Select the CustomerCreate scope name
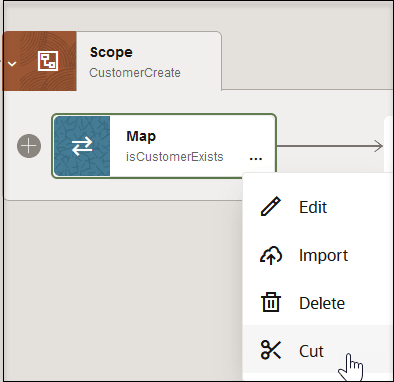394x382 pixels. coord(135,73)
